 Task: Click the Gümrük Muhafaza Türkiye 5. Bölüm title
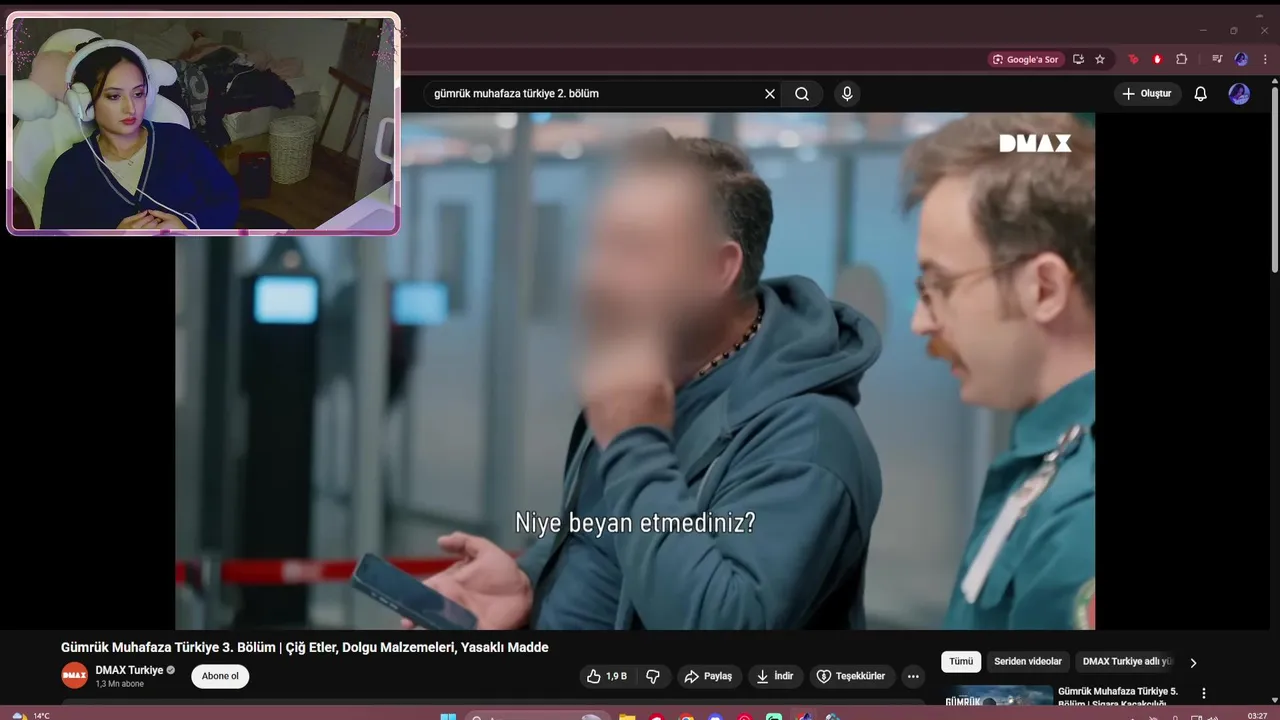(x=1118, y=696)
